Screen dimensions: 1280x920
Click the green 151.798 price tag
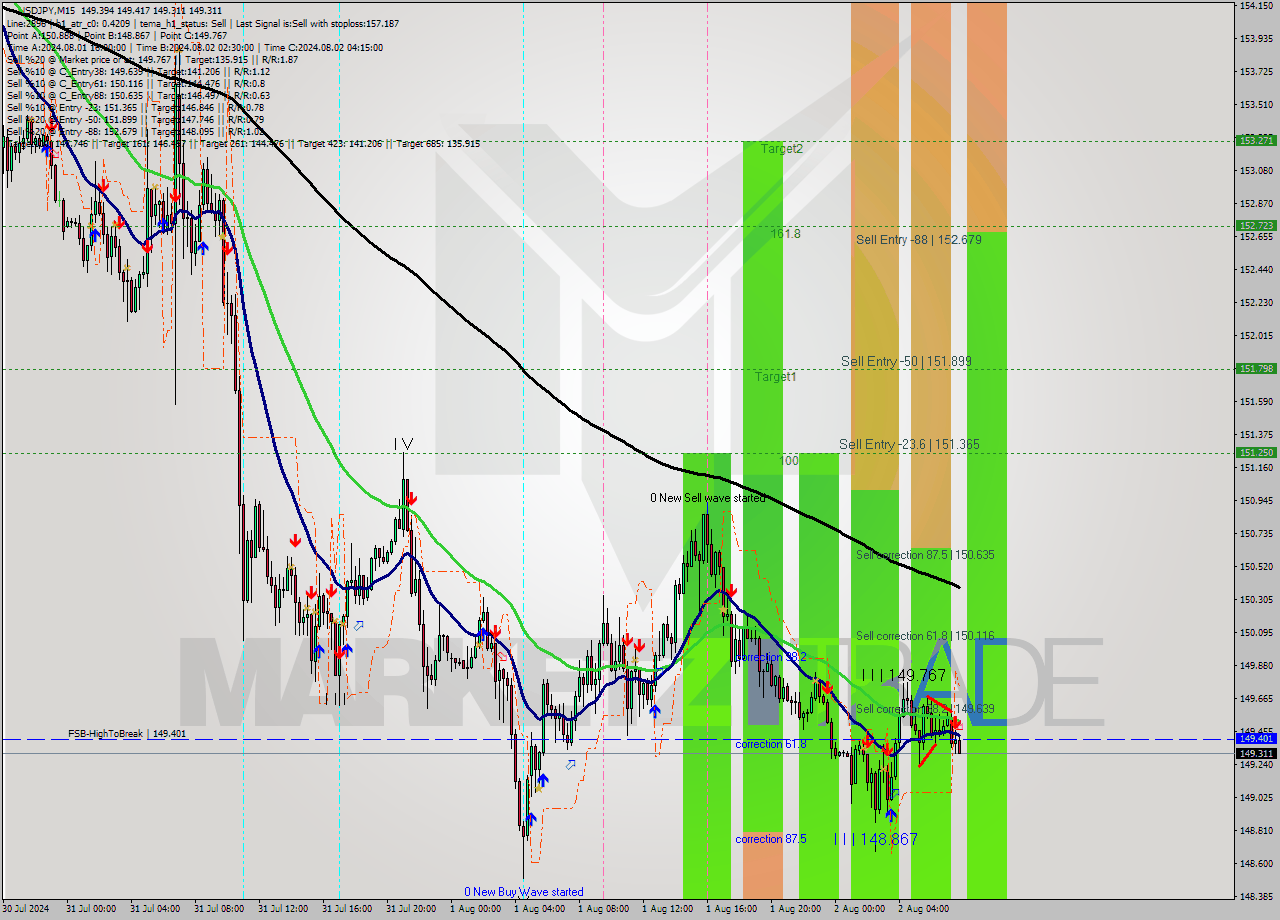tap(1255, 368)
